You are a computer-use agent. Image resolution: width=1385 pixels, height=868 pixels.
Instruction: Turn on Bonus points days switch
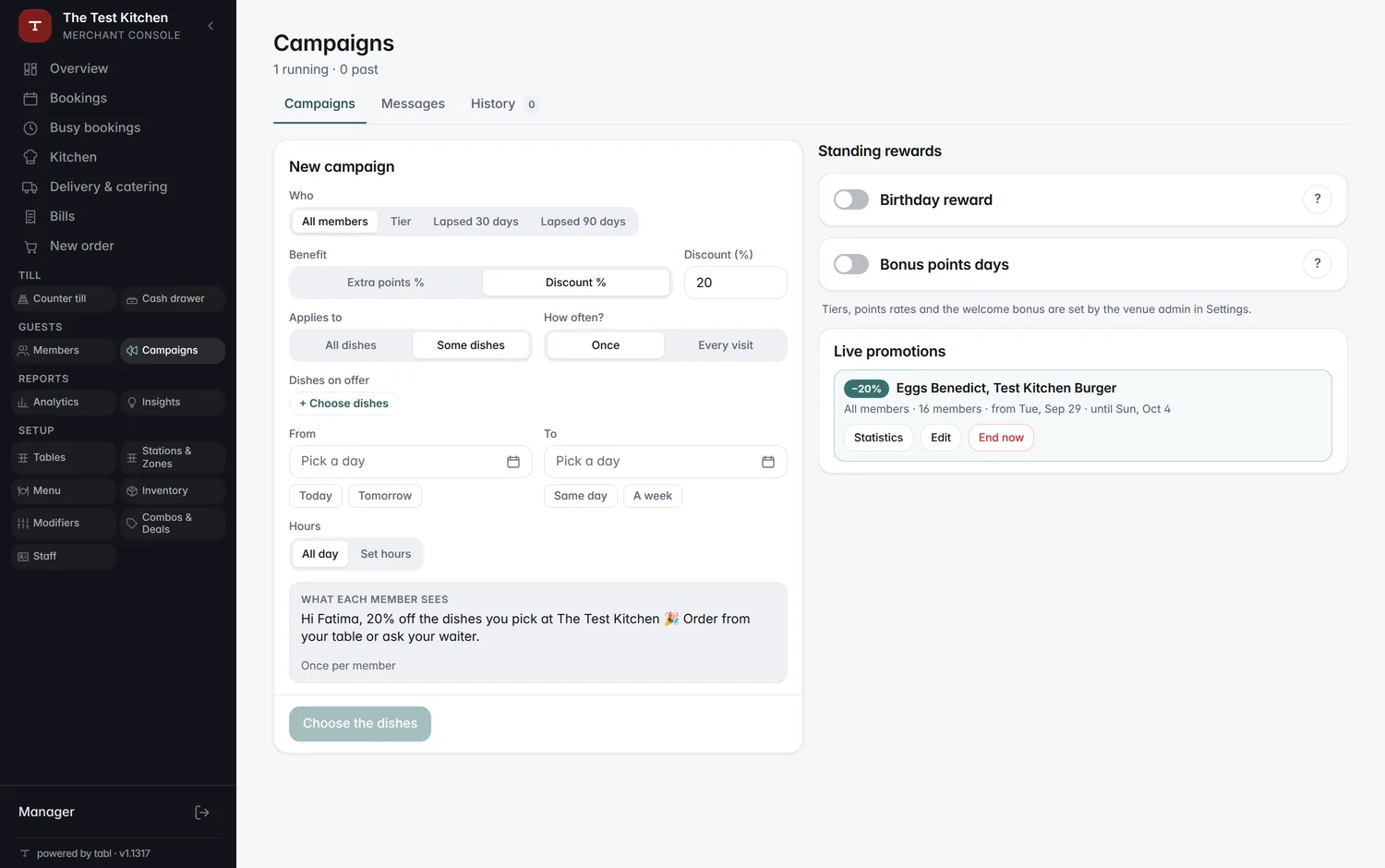[x=851, y=264]
